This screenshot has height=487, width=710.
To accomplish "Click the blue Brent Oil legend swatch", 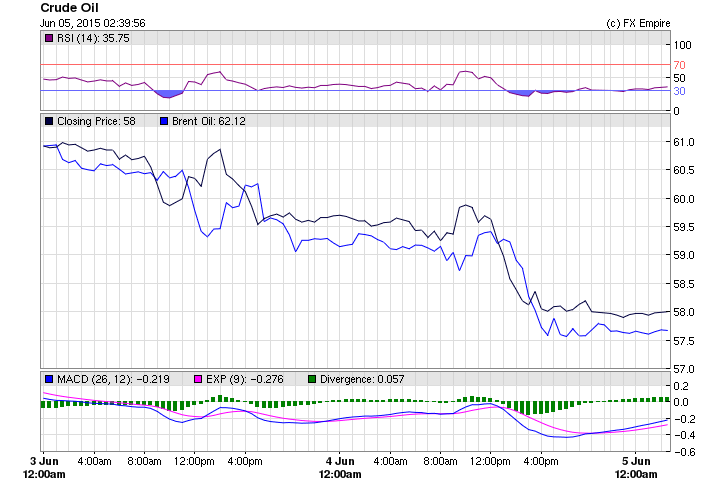I will (165, 121).
